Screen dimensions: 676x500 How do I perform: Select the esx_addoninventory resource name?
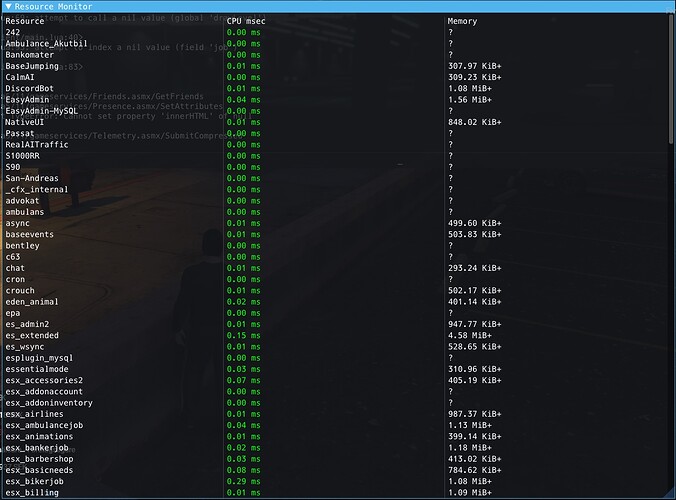pos(49,403)
